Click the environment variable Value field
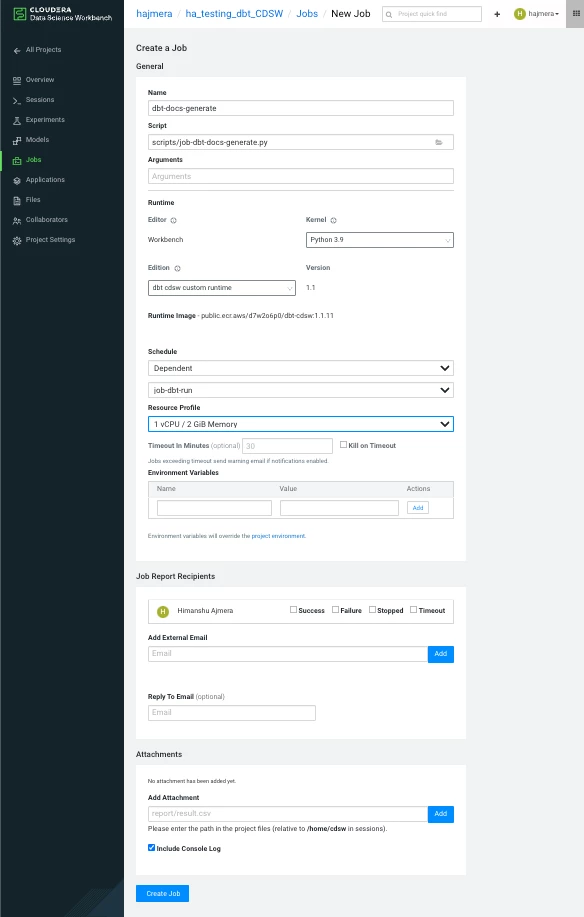The image size is (584, 917). tap(339, 508)
